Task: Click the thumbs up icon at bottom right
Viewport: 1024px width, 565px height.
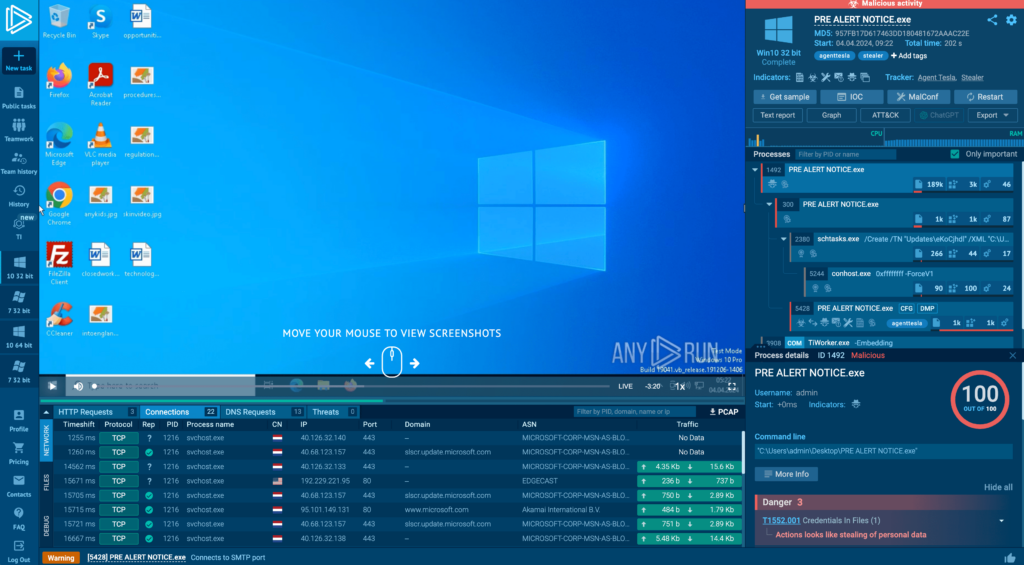Action: point(1011,557)
